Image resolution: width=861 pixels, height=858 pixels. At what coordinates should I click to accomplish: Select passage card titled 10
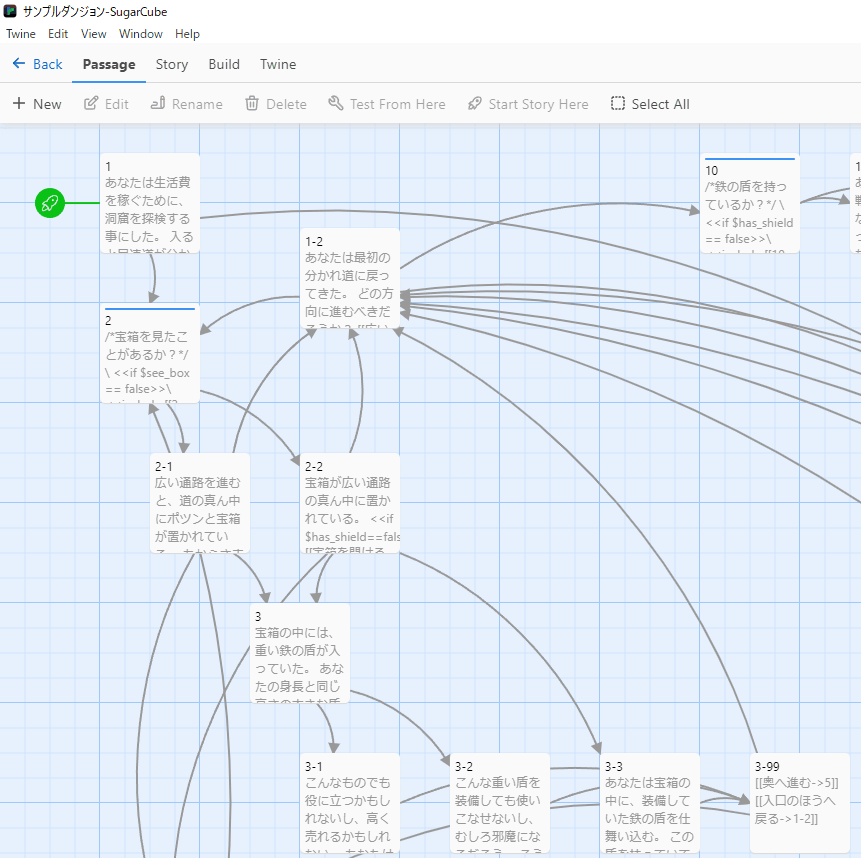(750, 203)
